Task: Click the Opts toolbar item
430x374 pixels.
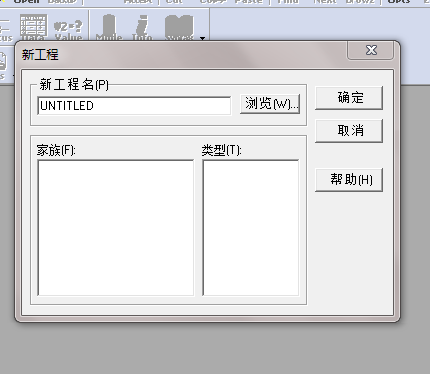Action: click(399, 1)
